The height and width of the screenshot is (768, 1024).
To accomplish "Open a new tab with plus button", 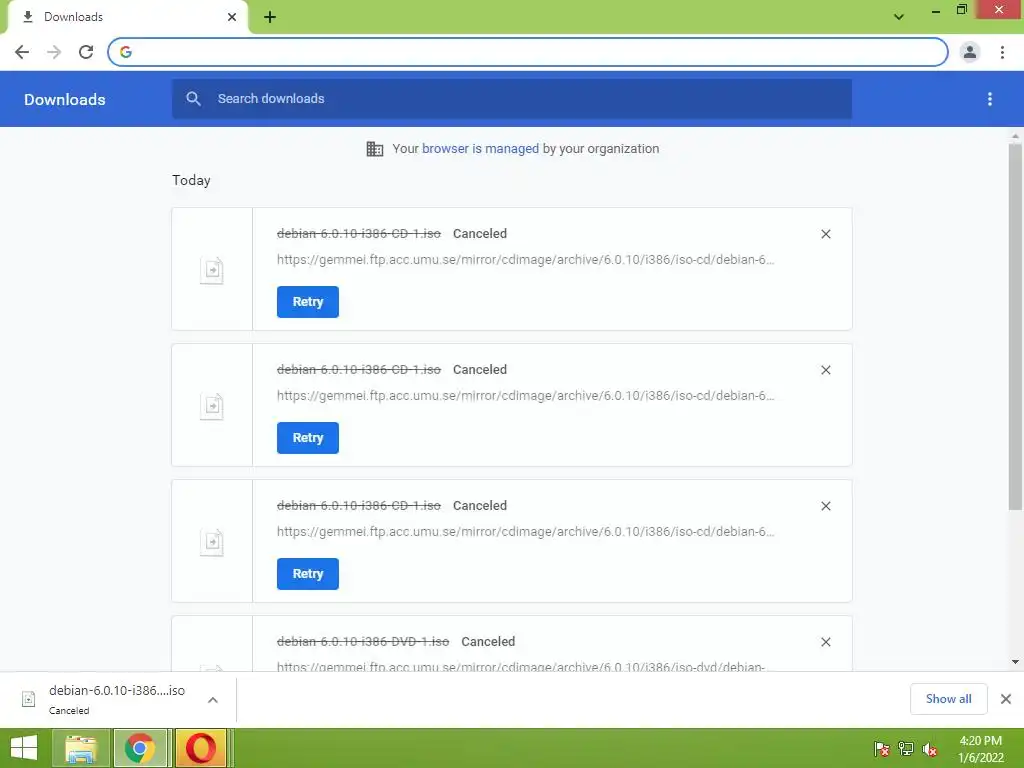I will [x=270, y=17].
